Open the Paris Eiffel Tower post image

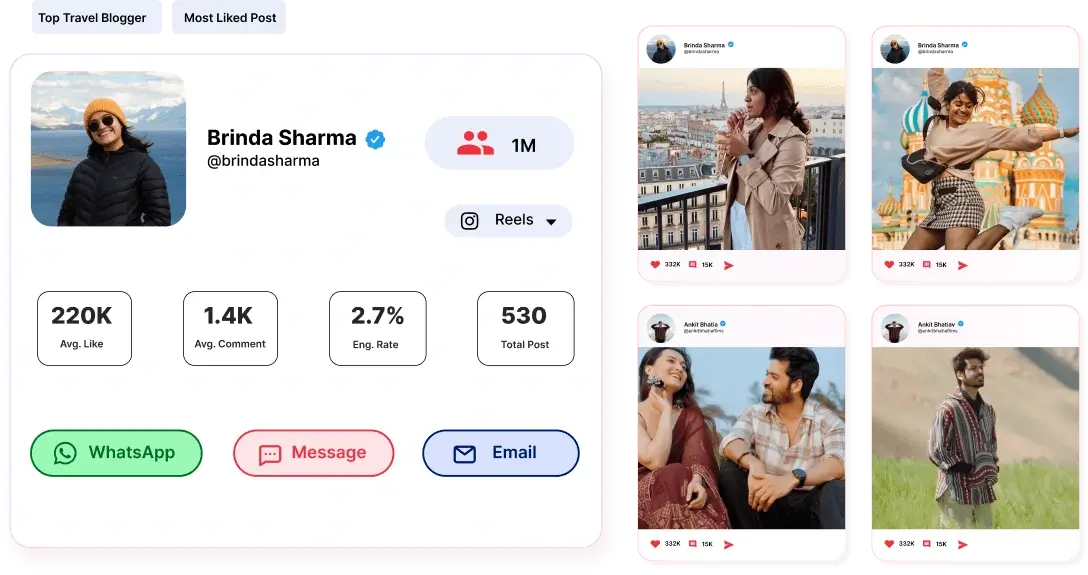(x=741, y=159)
